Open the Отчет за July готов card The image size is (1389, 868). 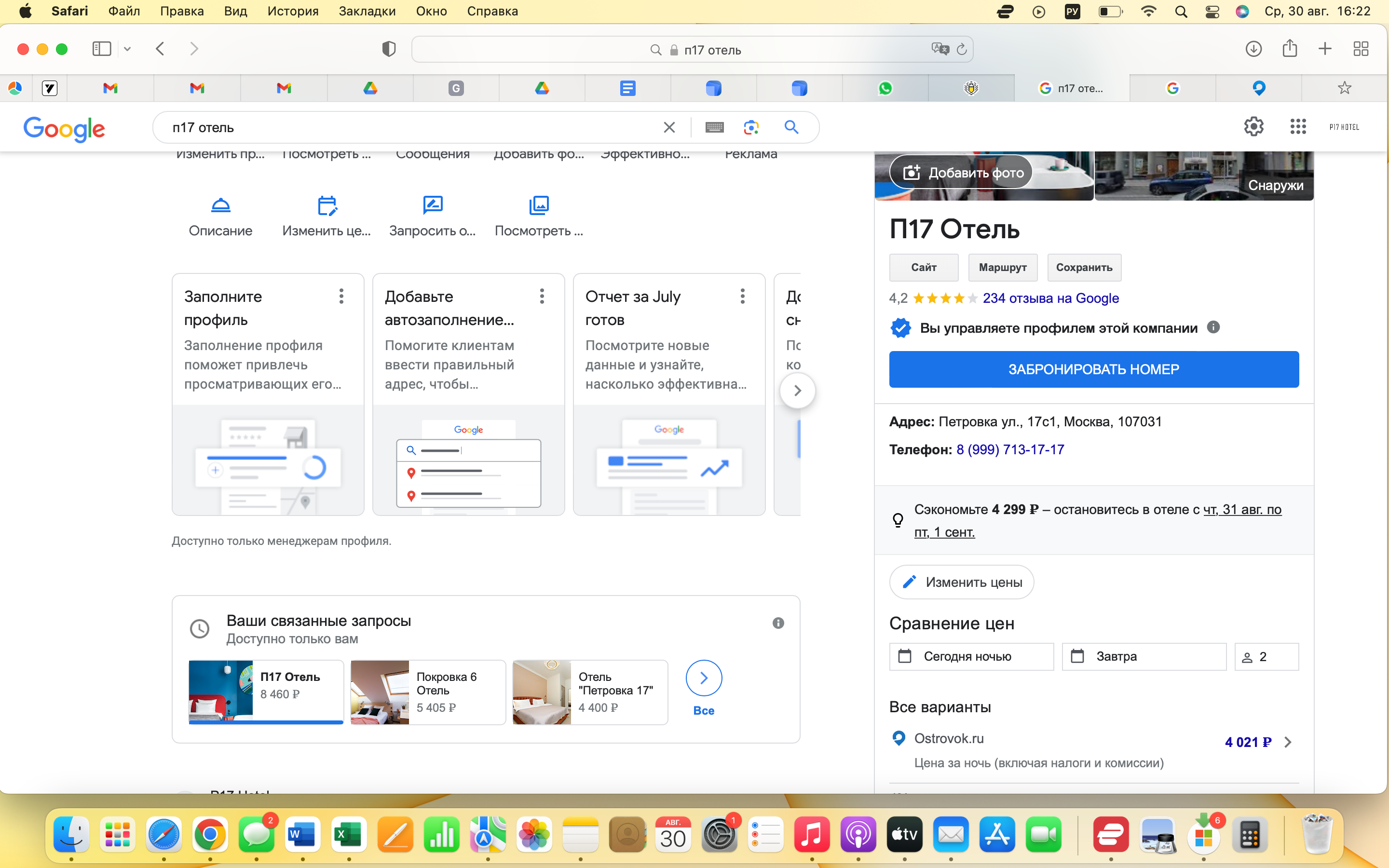pyautogui.click(x=669, y=394)
